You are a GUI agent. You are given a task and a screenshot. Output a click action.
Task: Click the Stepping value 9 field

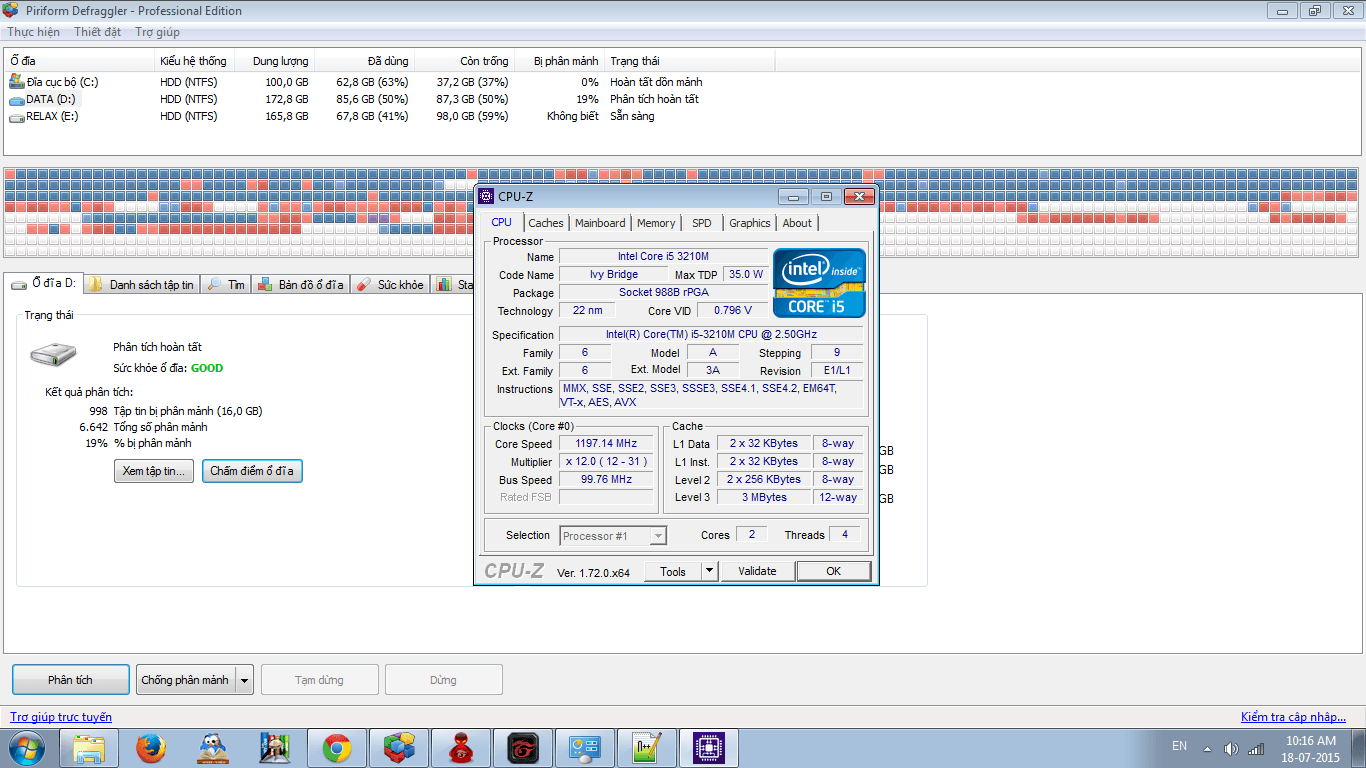[x=836, y=353]
